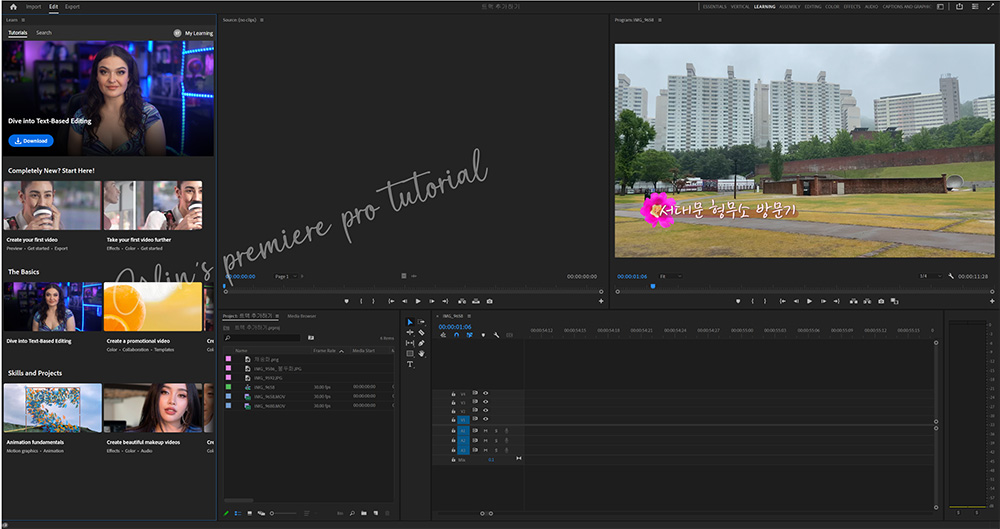1000x529 pixels.
Task: Select the Slip tool
Action: tap(409, 343)
